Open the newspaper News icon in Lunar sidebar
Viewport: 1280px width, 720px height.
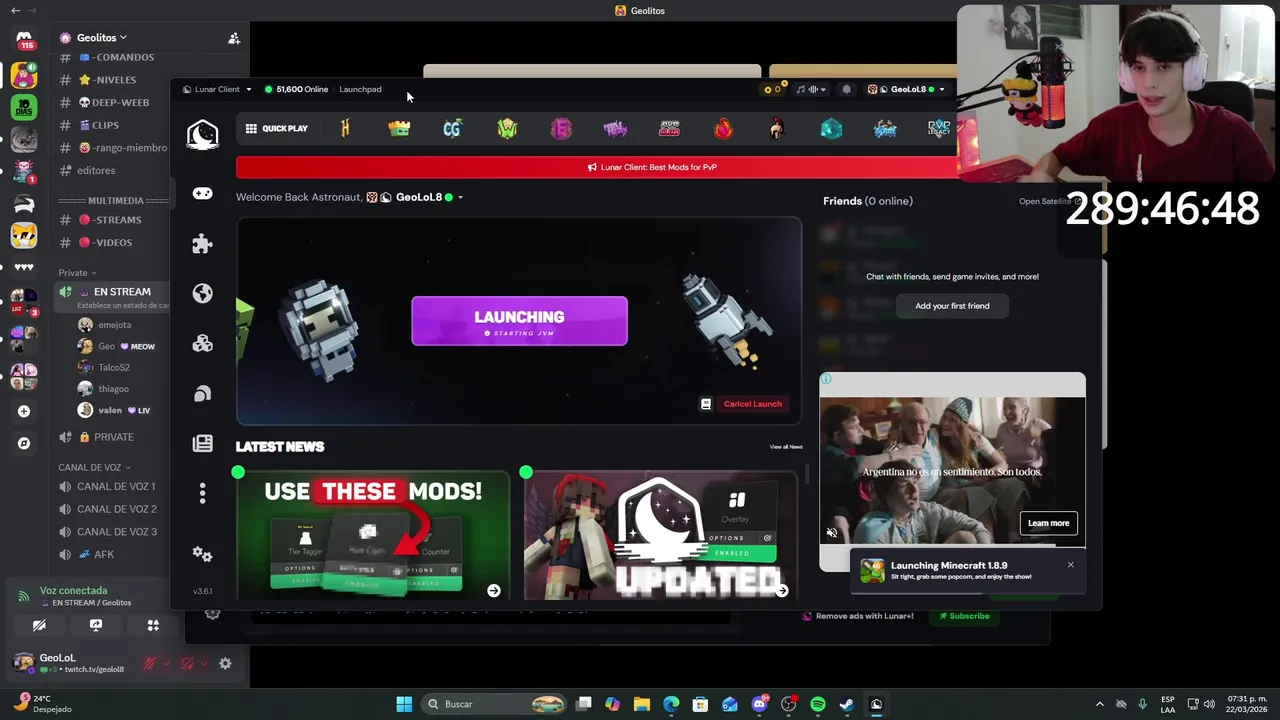point(202,443)
